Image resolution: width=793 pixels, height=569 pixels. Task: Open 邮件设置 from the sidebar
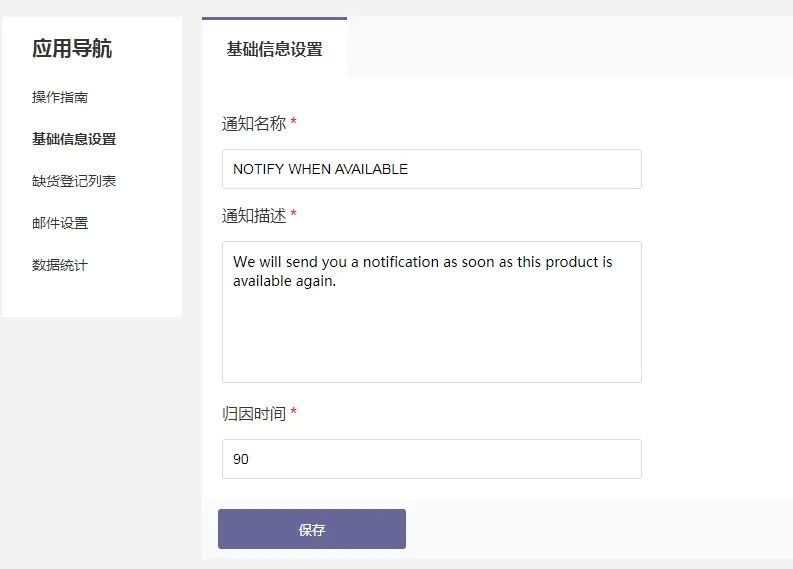[x=60, y=224]
